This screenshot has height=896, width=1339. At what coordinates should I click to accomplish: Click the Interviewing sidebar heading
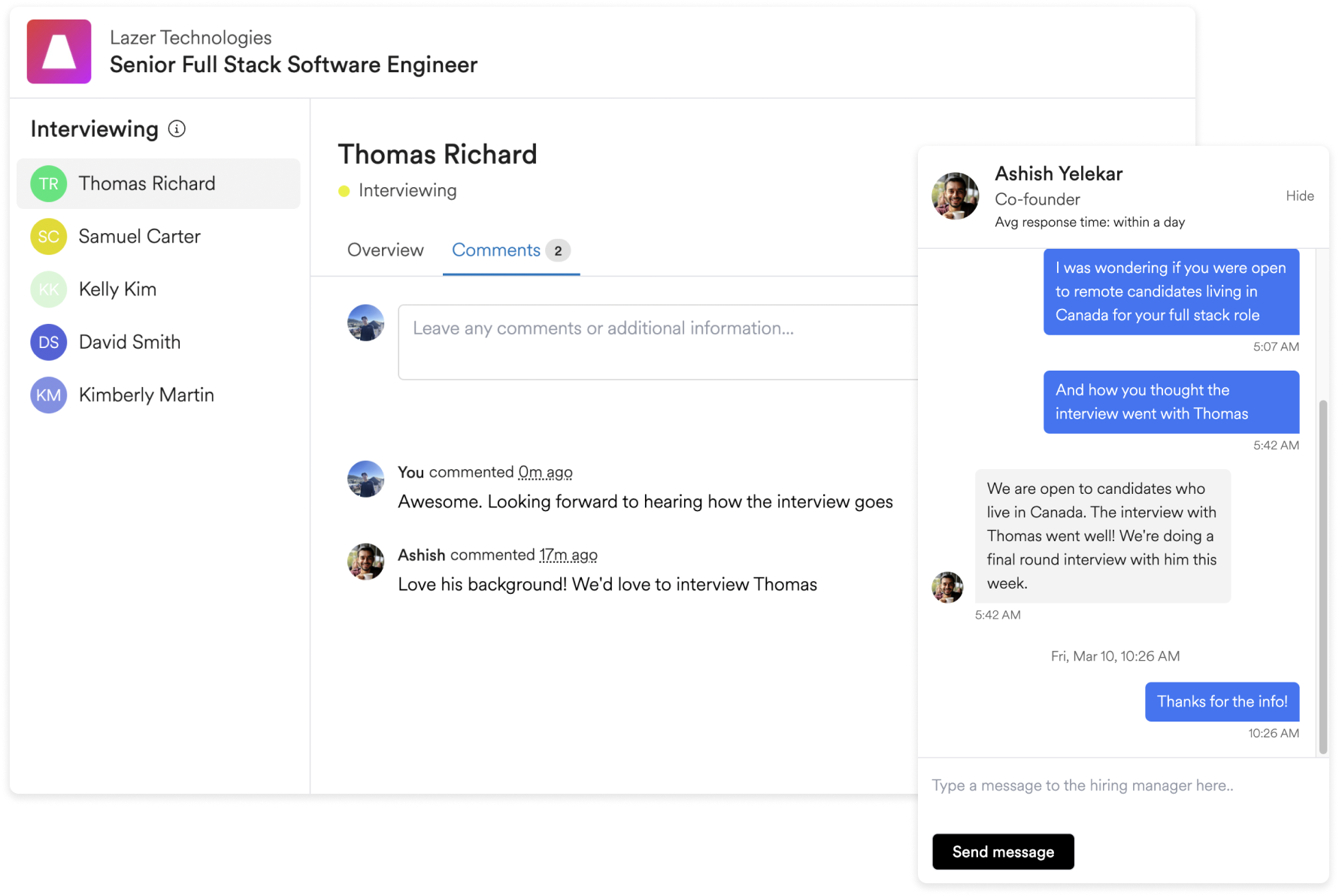click(x=95, y=129)
